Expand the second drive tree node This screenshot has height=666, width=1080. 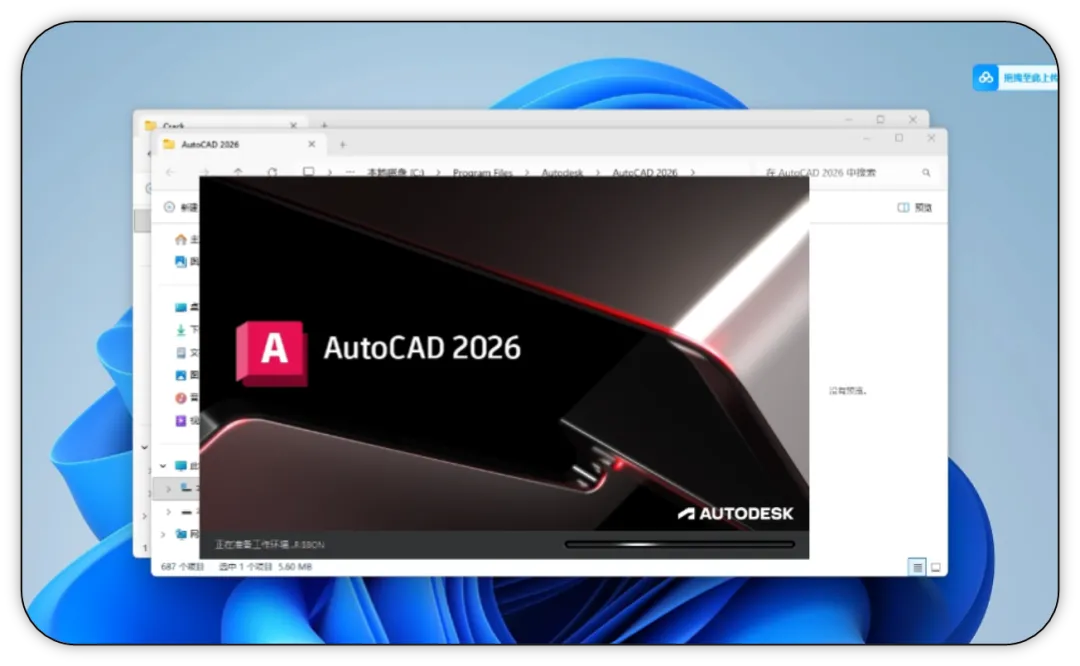click(x=168, y=512)
